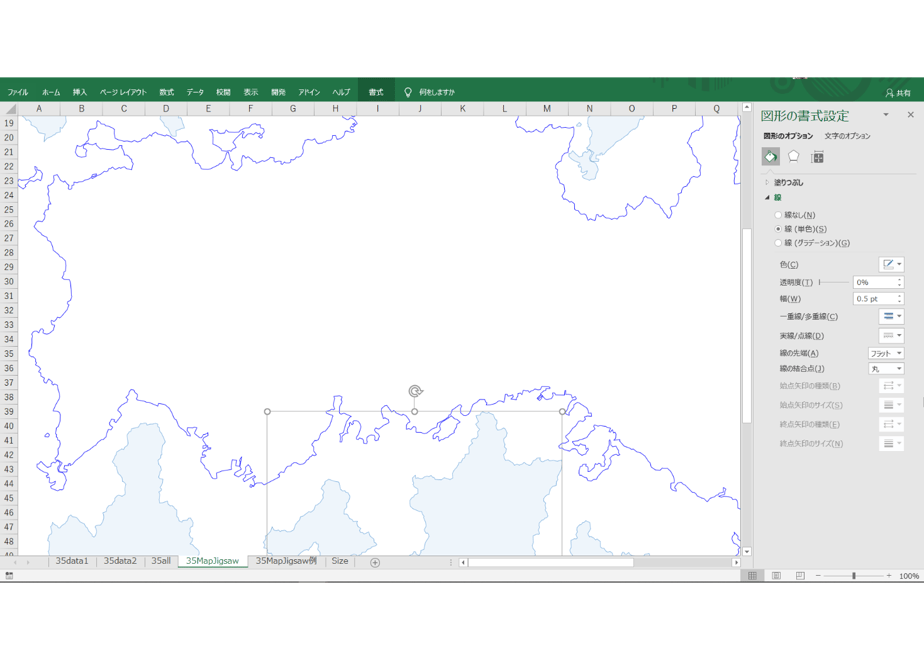Select row 30 header
924x660 pixels.
9,282
